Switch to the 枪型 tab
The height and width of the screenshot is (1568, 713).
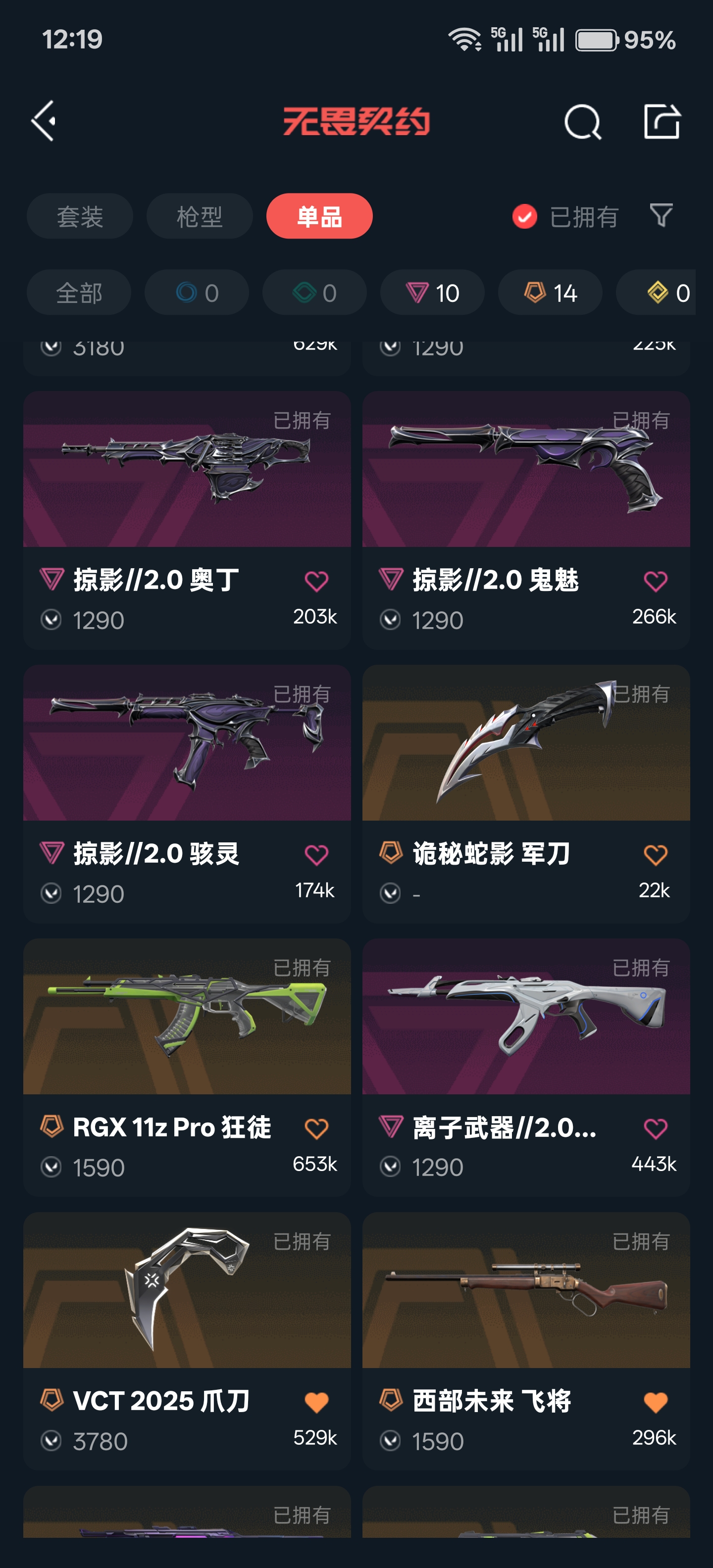pyautogui.click(x=199, y=216)
